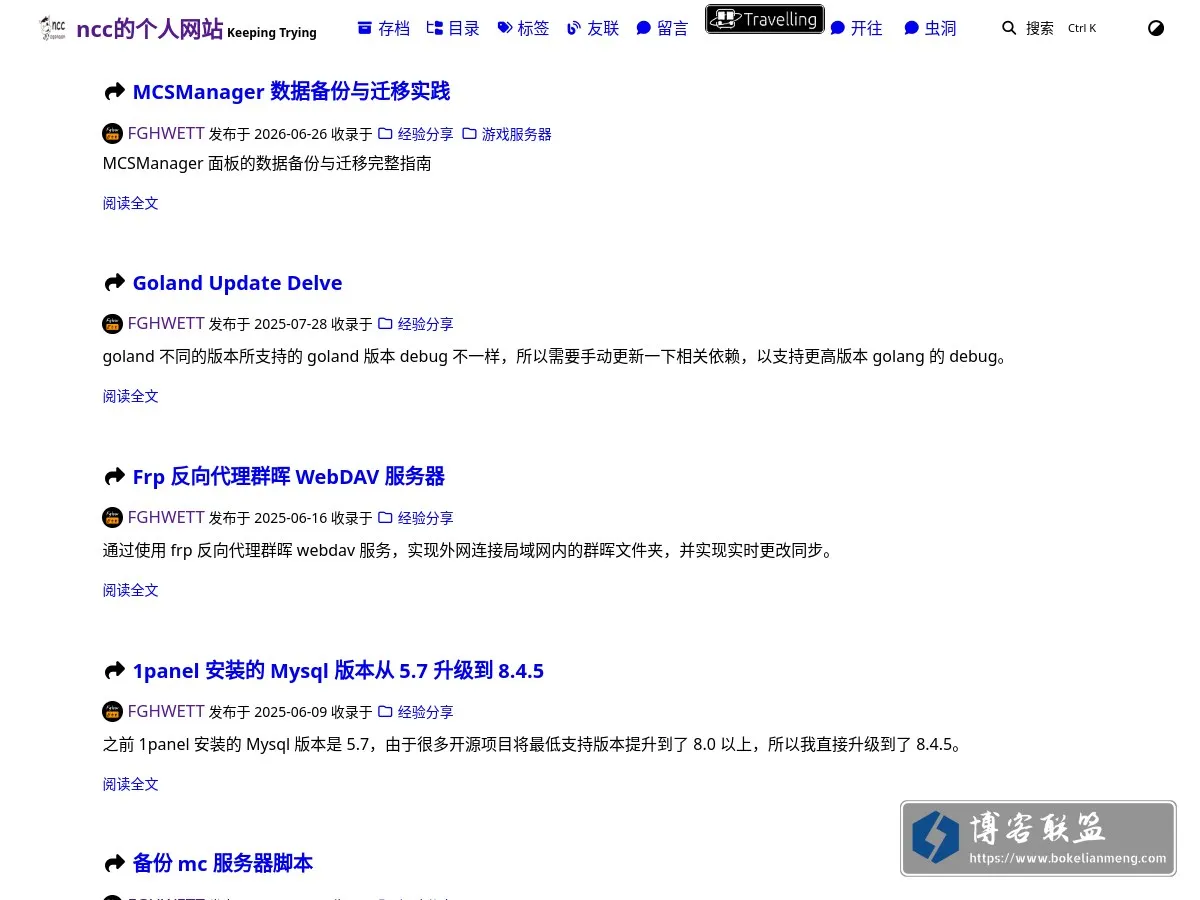The width and height of the screenshot is (1200, 900).
Task: Open the ncc的个人网站 home title link
Action: coord(150,29)
